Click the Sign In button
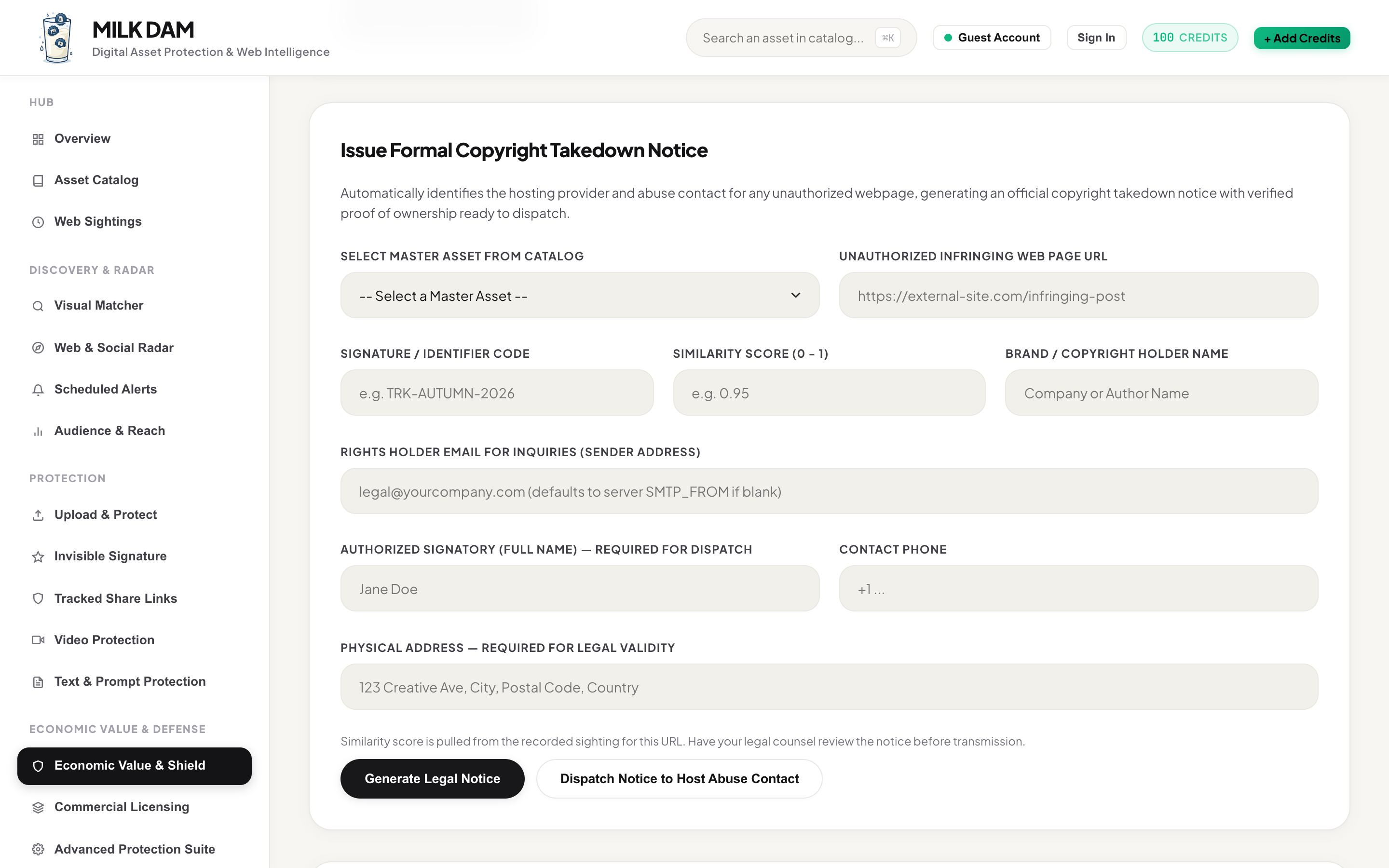1389x868 pixels. (1096, 37)
